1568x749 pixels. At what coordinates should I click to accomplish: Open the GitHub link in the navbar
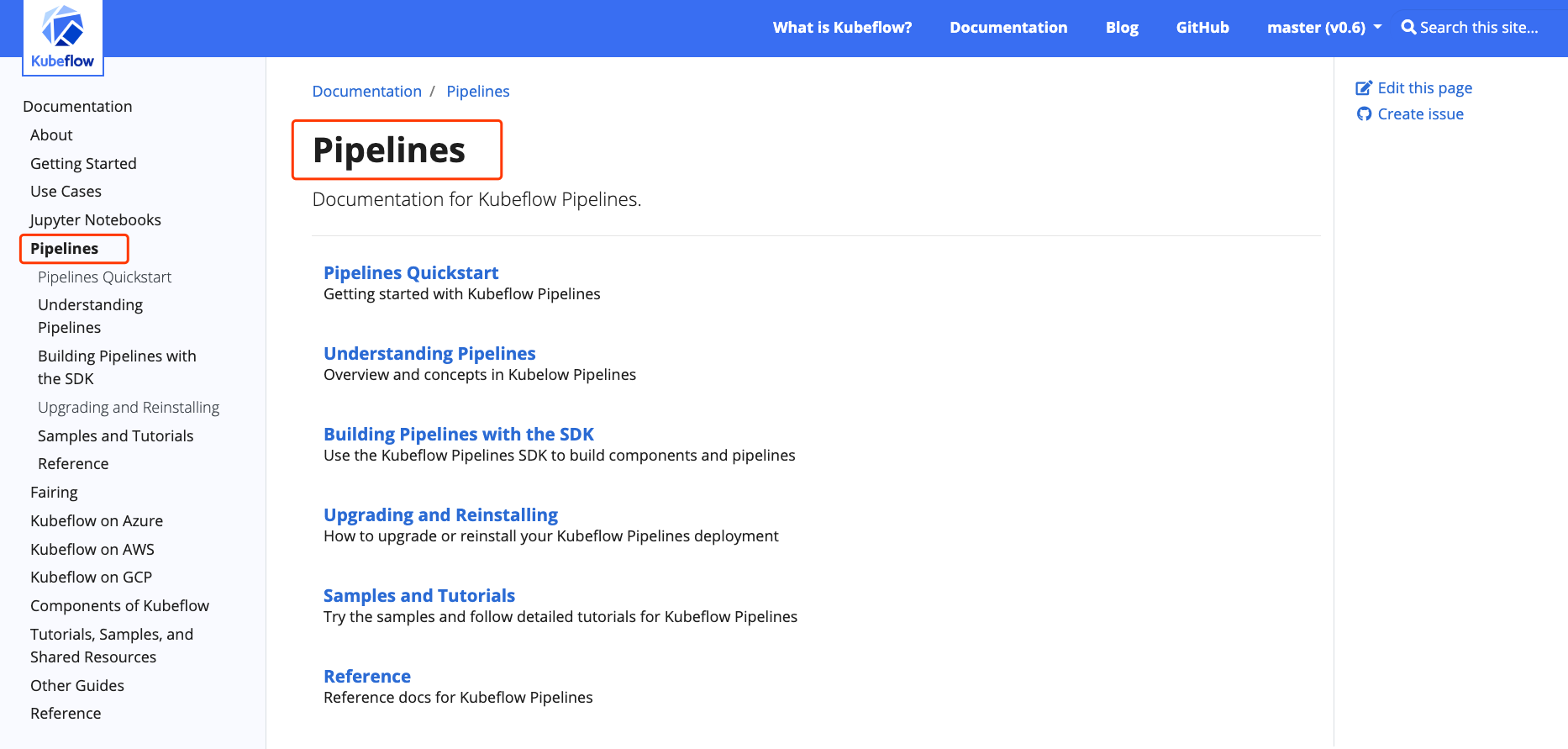1202,27
